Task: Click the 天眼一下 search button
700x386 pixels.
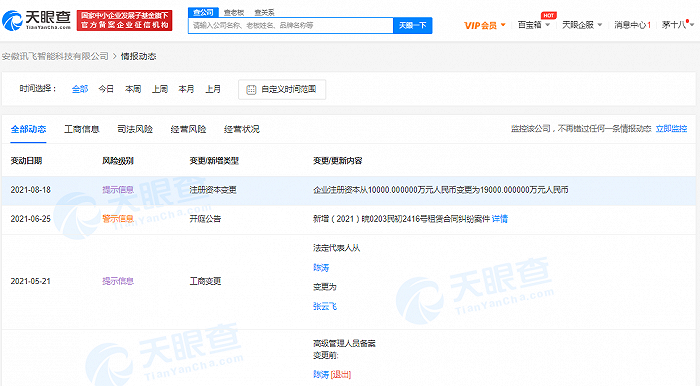Action: point(412,25)
